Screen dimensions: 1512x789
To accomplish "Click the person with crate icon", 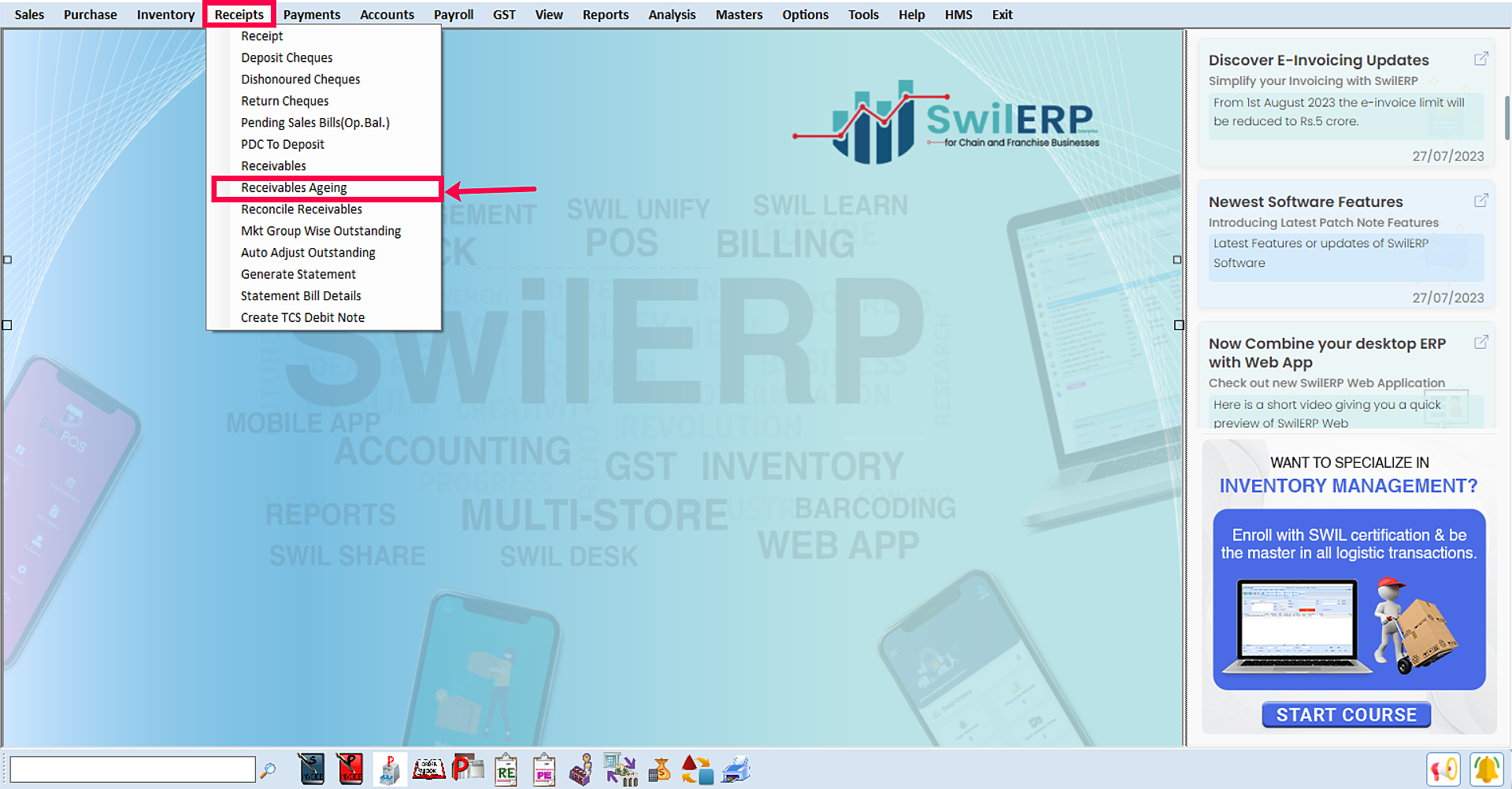I will tap(582, 769).
